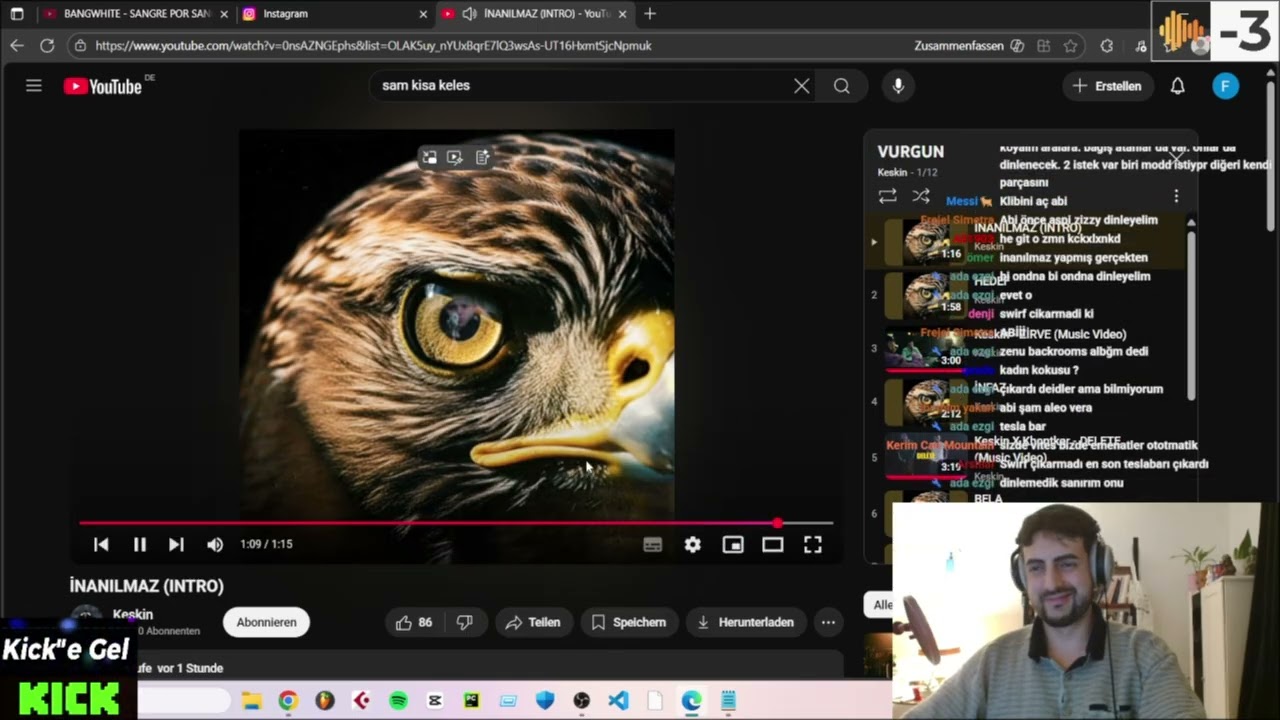The height and width of the screenshot is (720, 1280).
Task: Open FL Studio from taskbar
Action: coord(324,701)
